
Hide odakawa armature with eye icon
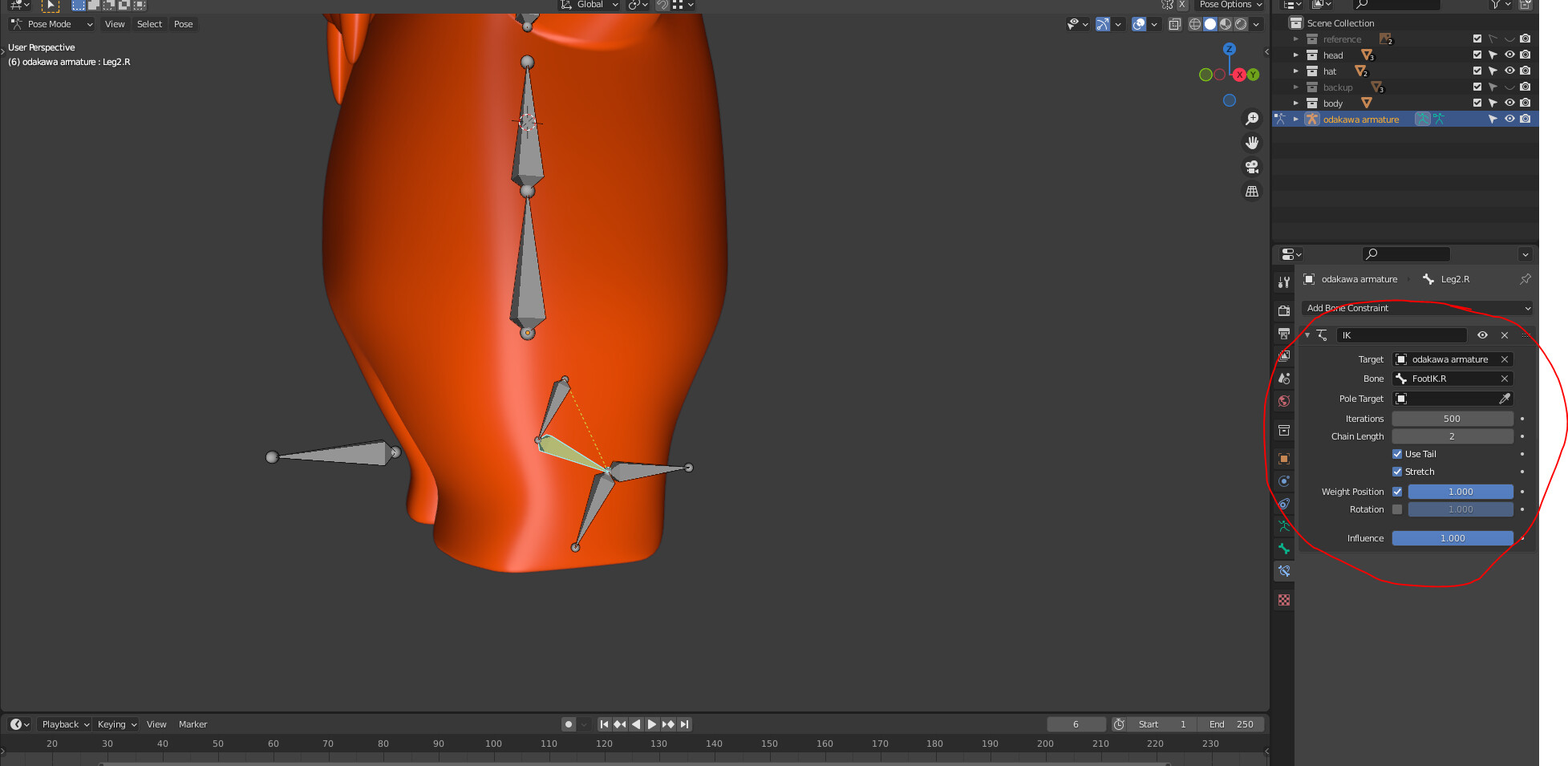(1509, 119)
